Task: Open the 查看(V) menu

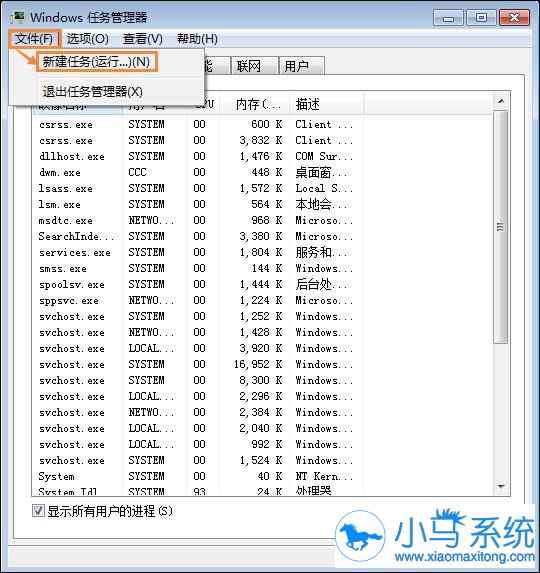Action: pos(142,39)
